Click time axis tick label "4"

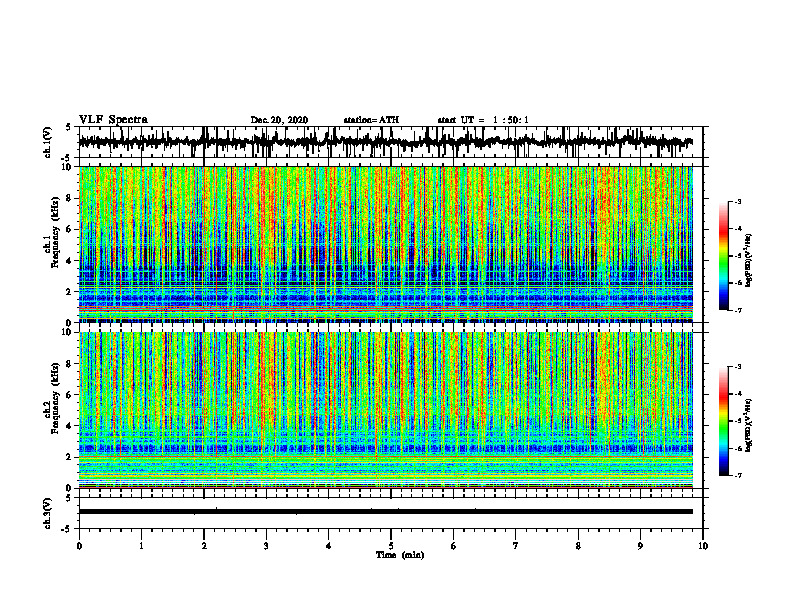[x=329, y=546]
